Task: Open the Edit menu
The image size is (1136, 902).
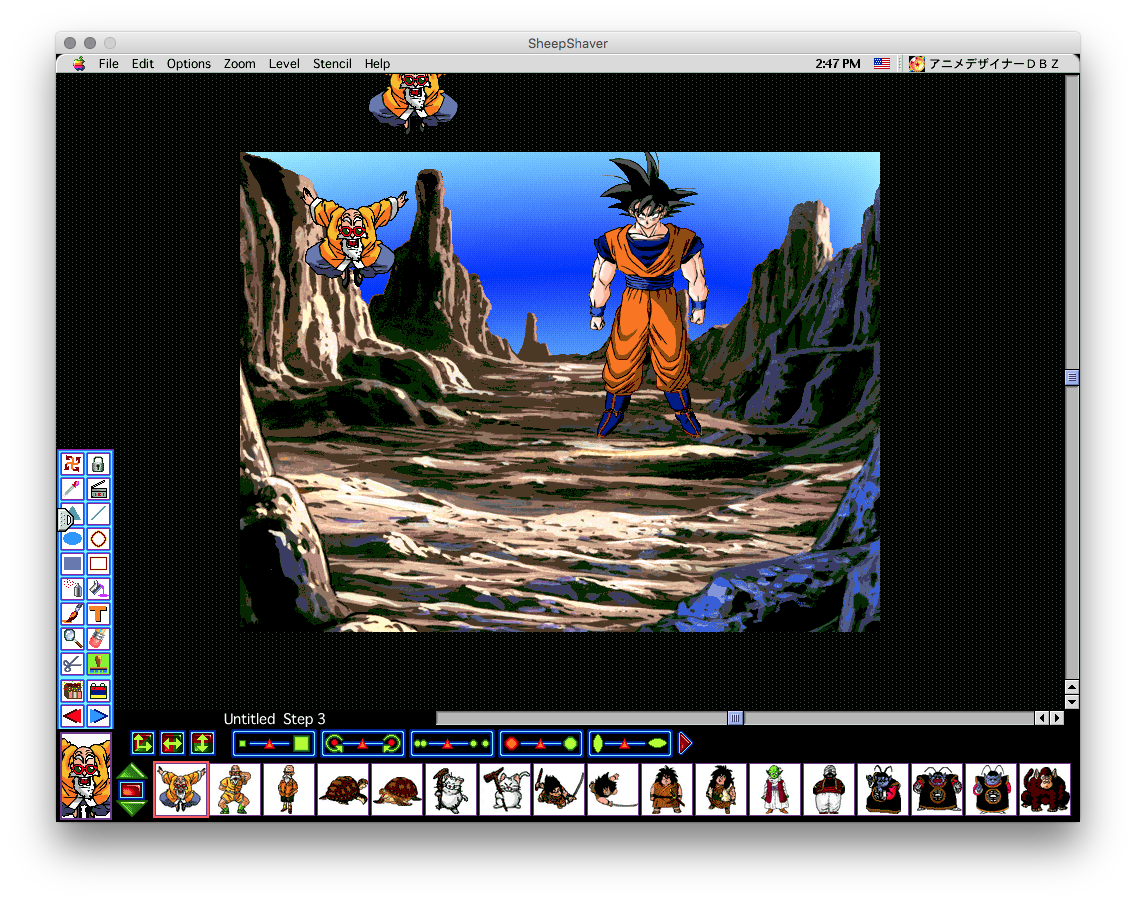Action: [x=143, y=64]
